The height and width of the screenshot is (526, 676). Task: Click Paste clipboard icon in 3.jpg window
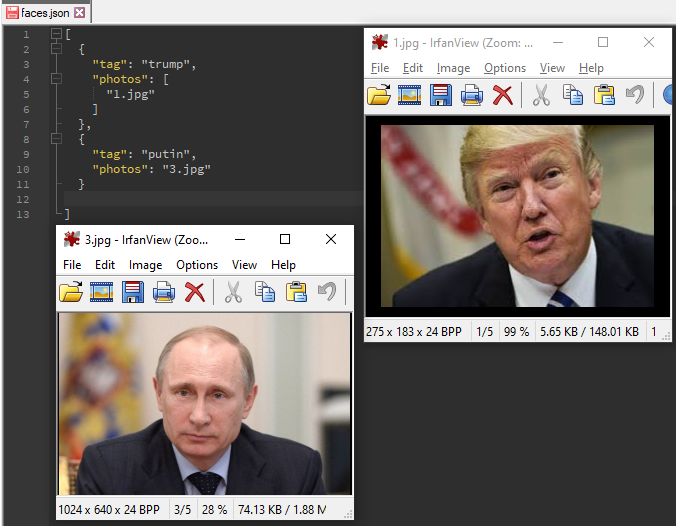(296, 292)
